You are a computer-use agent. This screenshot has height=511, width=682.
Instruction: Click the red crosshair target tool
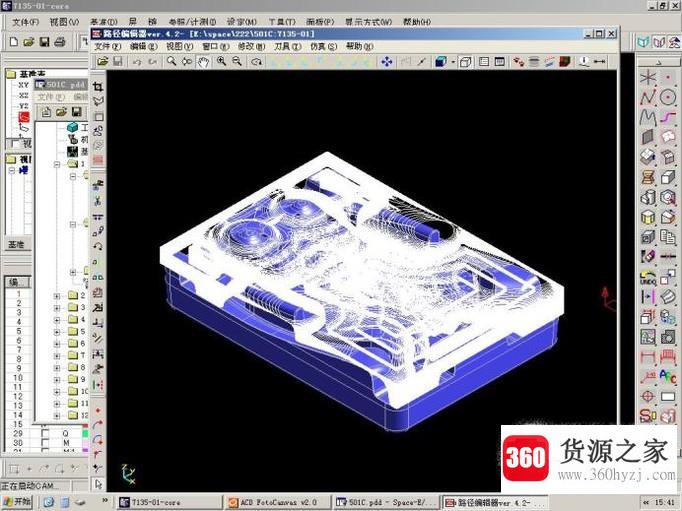[648, 396]
